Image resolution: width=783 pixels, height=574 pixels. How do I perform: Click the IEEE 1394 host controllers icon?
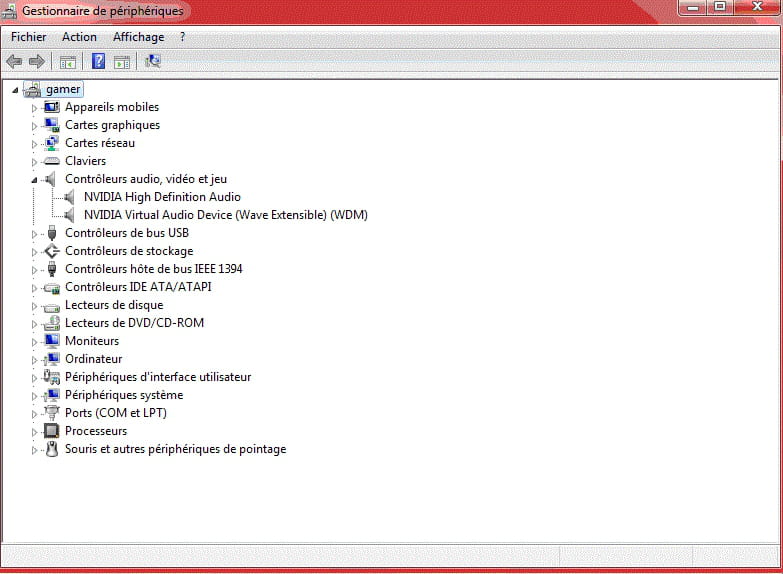coord(51,269)
